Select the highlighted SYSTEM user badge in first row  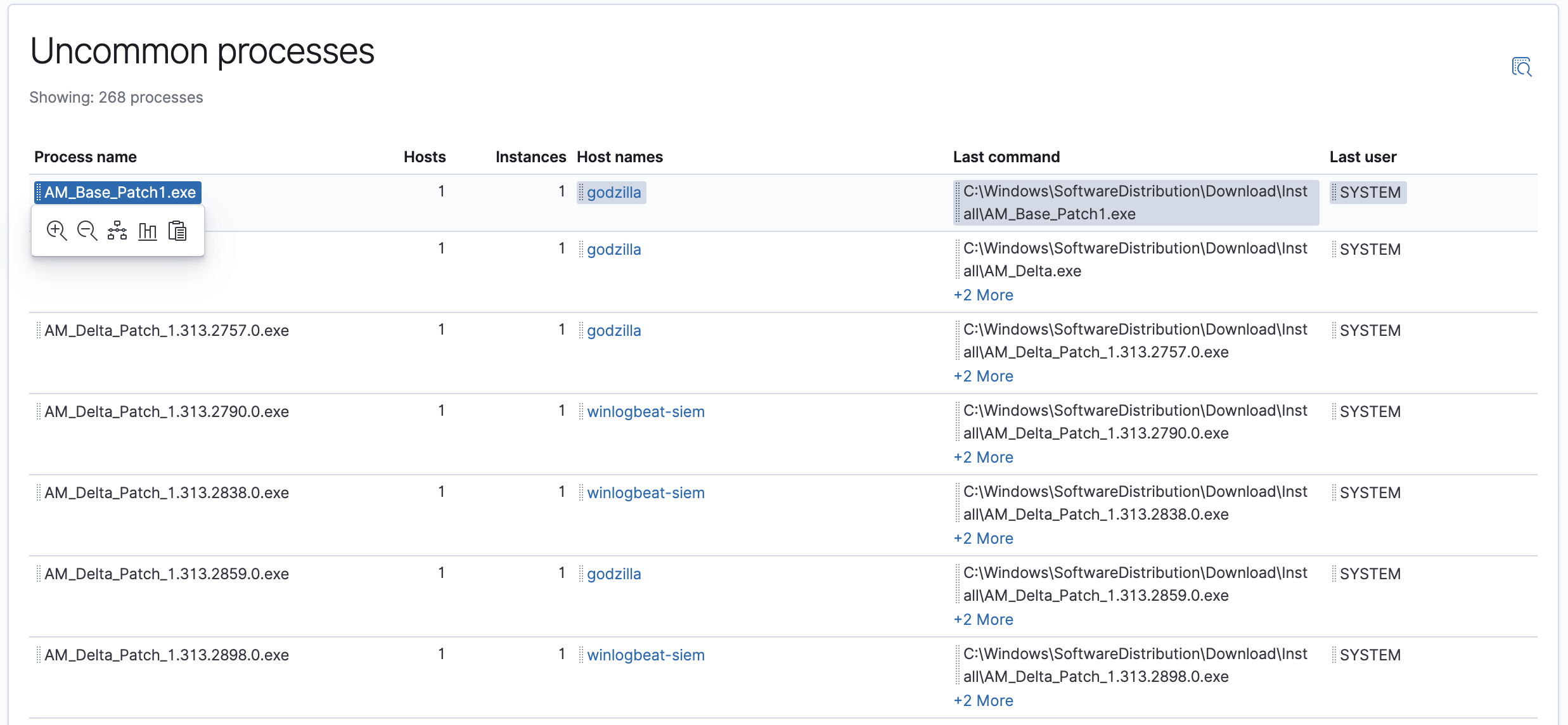[x=1369, y=193]
